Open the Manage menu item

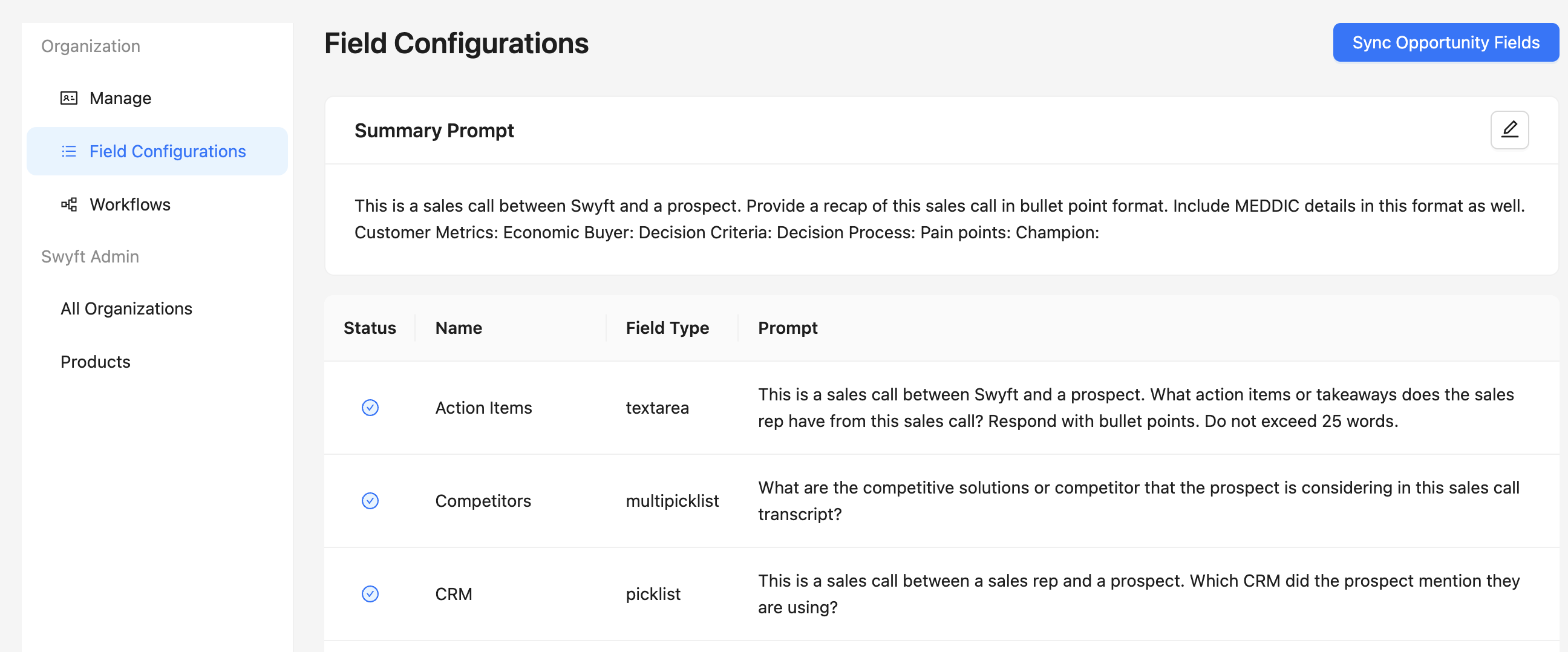tap(120, 98)
